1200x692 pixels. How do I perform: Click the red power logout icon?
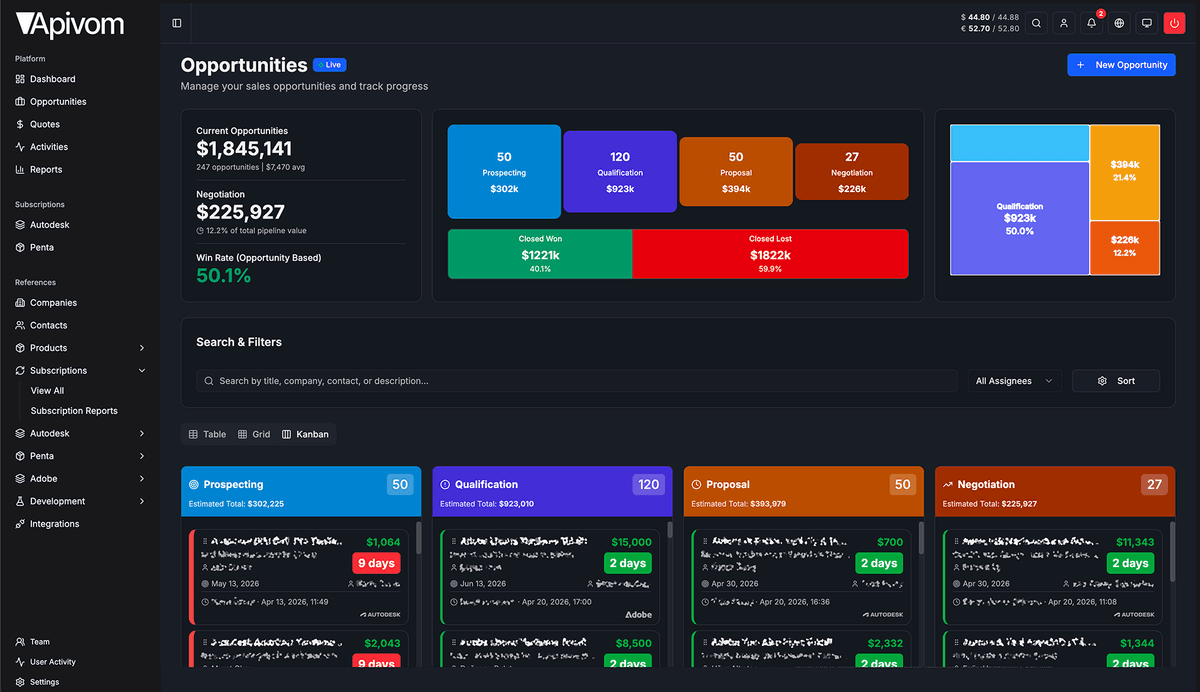1174,23
